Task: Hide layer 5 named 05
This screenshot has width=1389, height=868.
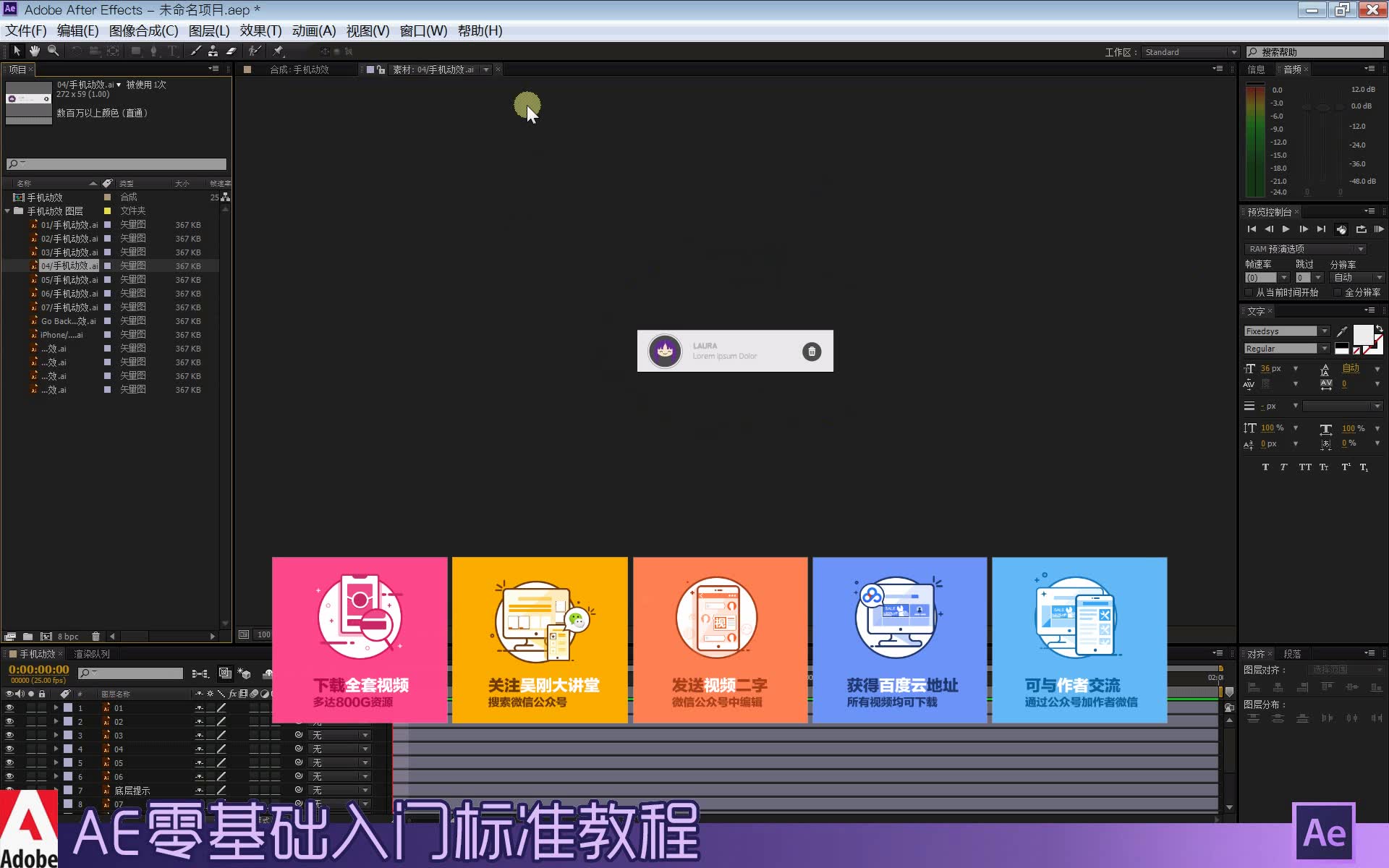Action: (x=9, y=763)
